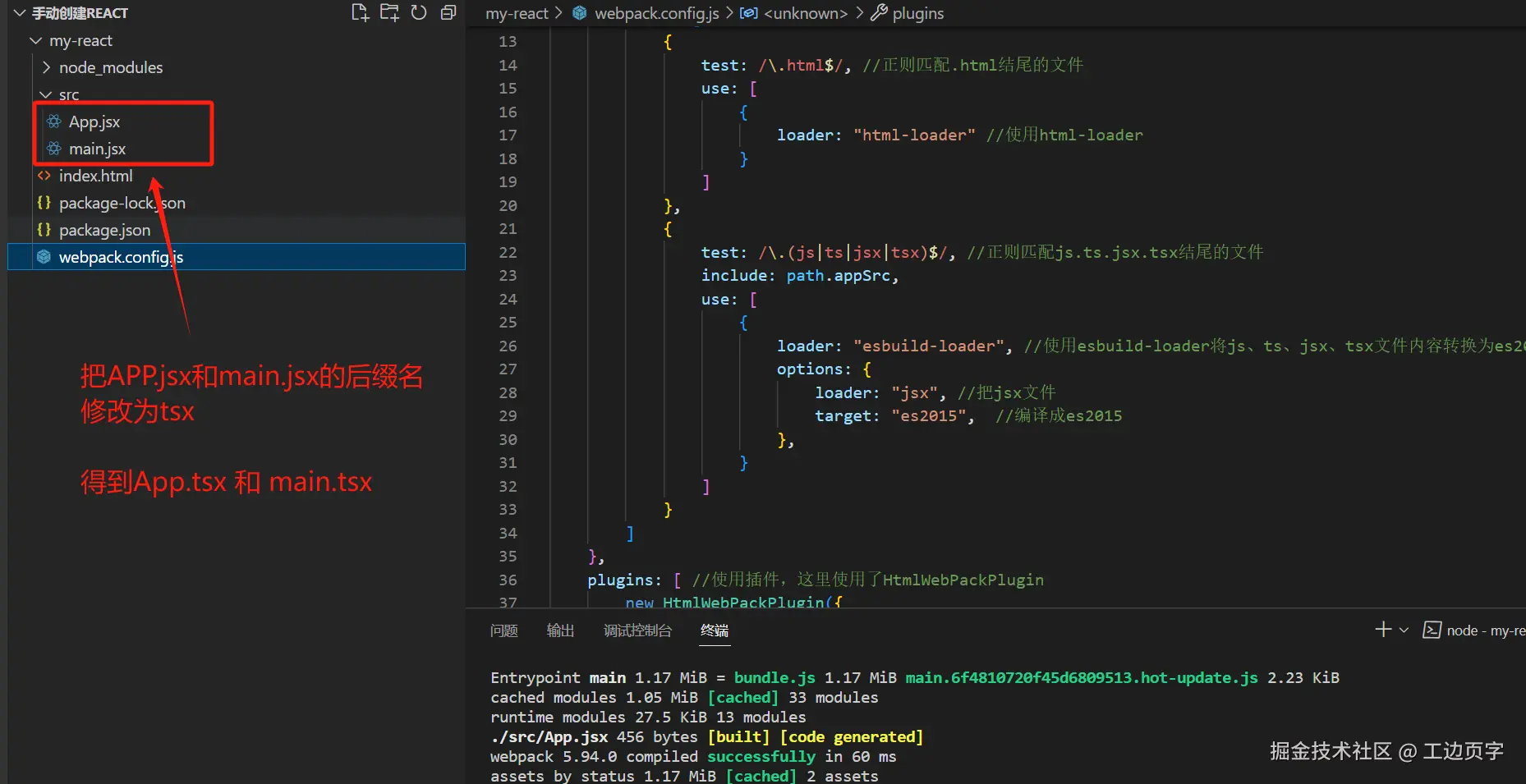
Task: Click the plugins key on line 36
Action: click(620, 580)
